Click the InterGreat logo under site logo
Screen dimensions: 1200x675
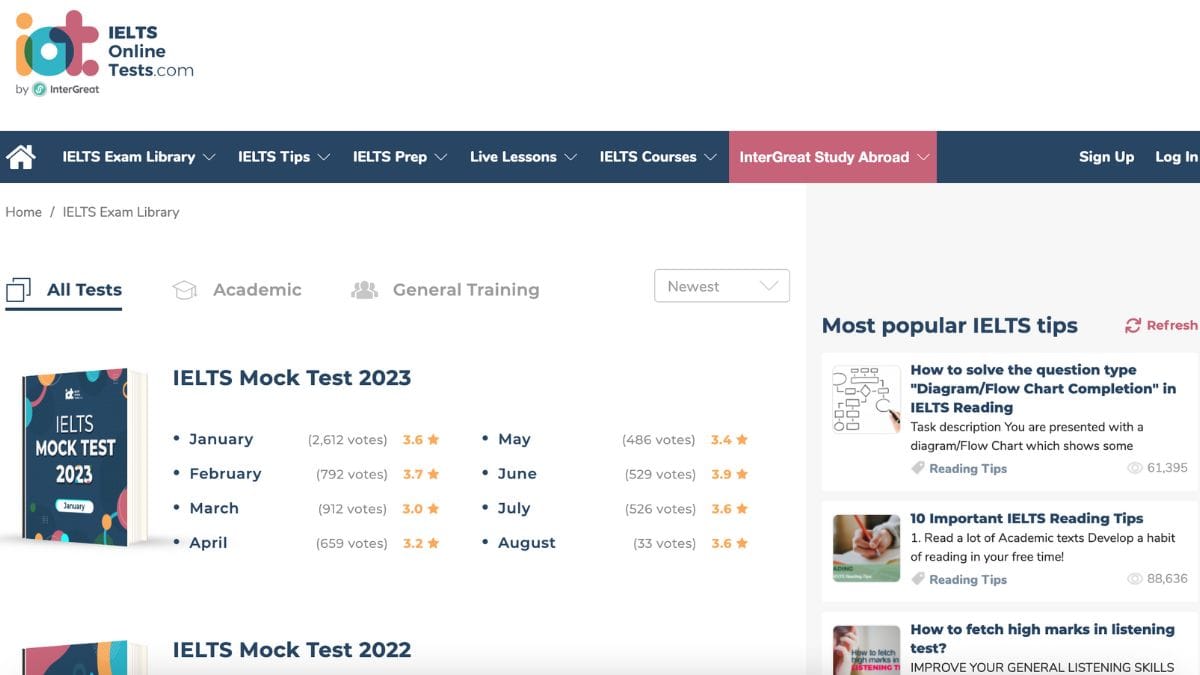click(x=66, y=89)
